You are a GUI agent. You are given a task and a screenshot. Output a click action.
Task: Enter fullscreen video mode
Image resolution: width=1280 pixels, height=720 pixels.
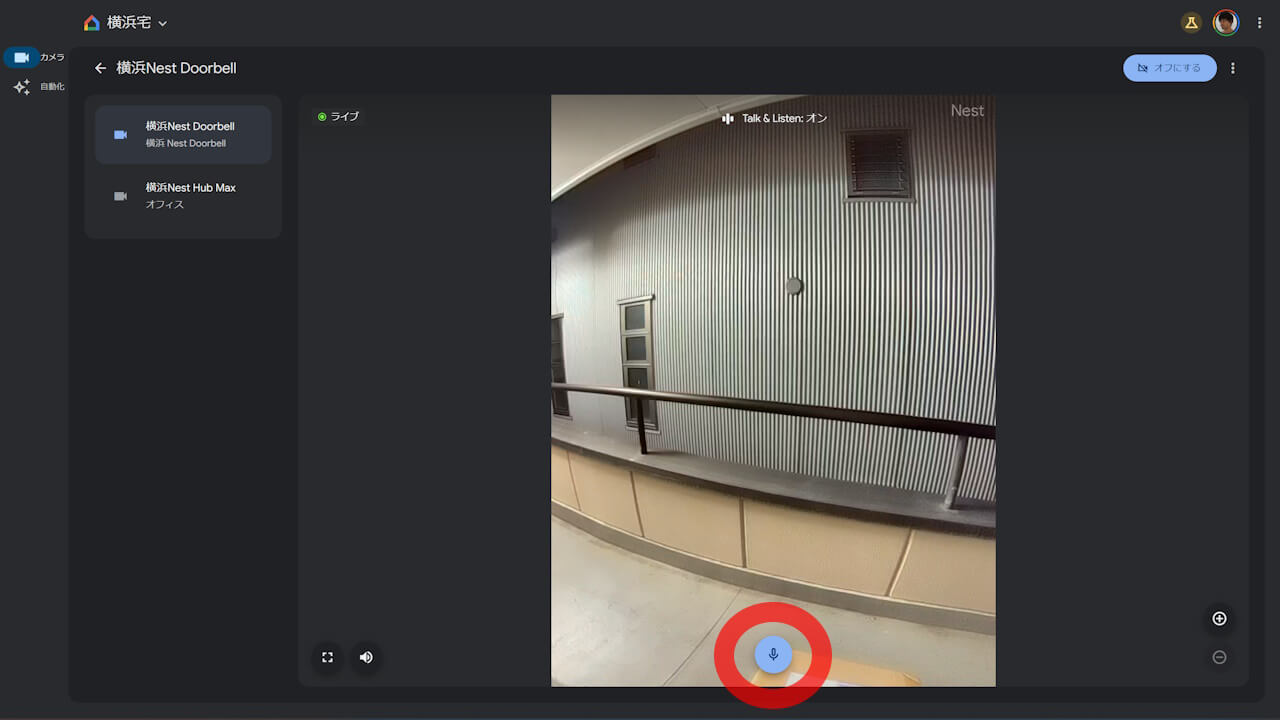point(327,657)
